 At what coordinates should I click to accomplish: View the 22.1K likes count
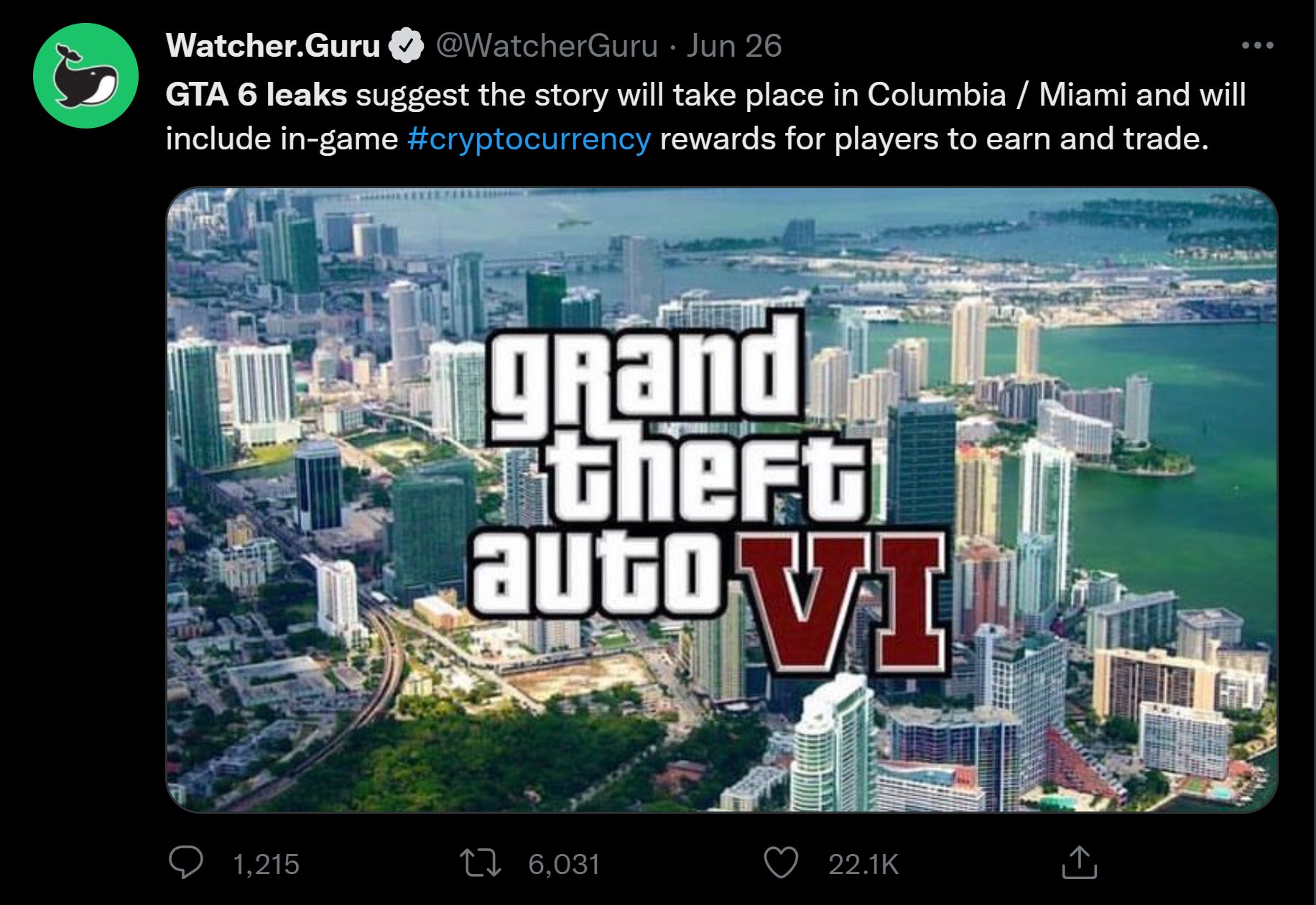point(863,864)
